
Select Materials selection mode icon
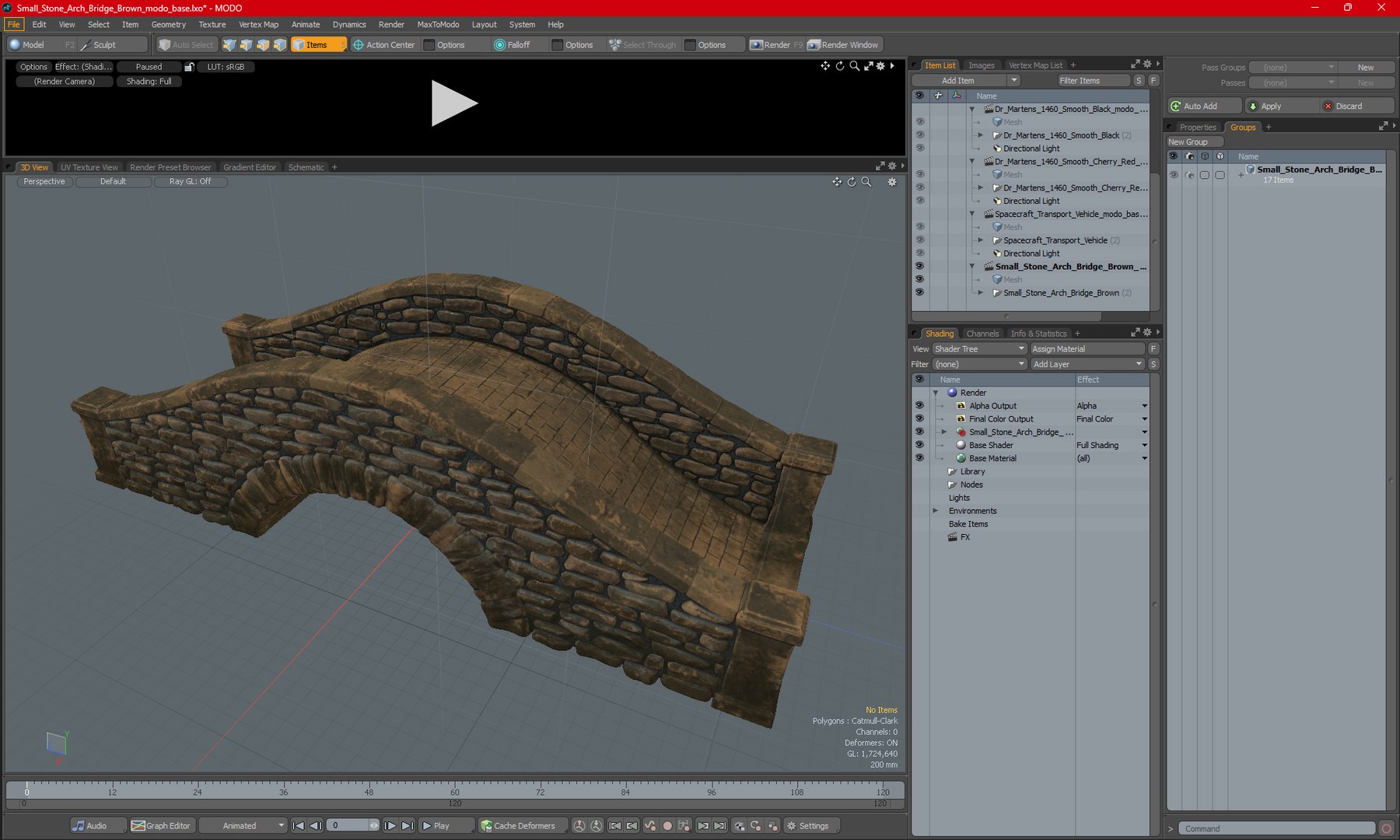[x=280, y=45]
